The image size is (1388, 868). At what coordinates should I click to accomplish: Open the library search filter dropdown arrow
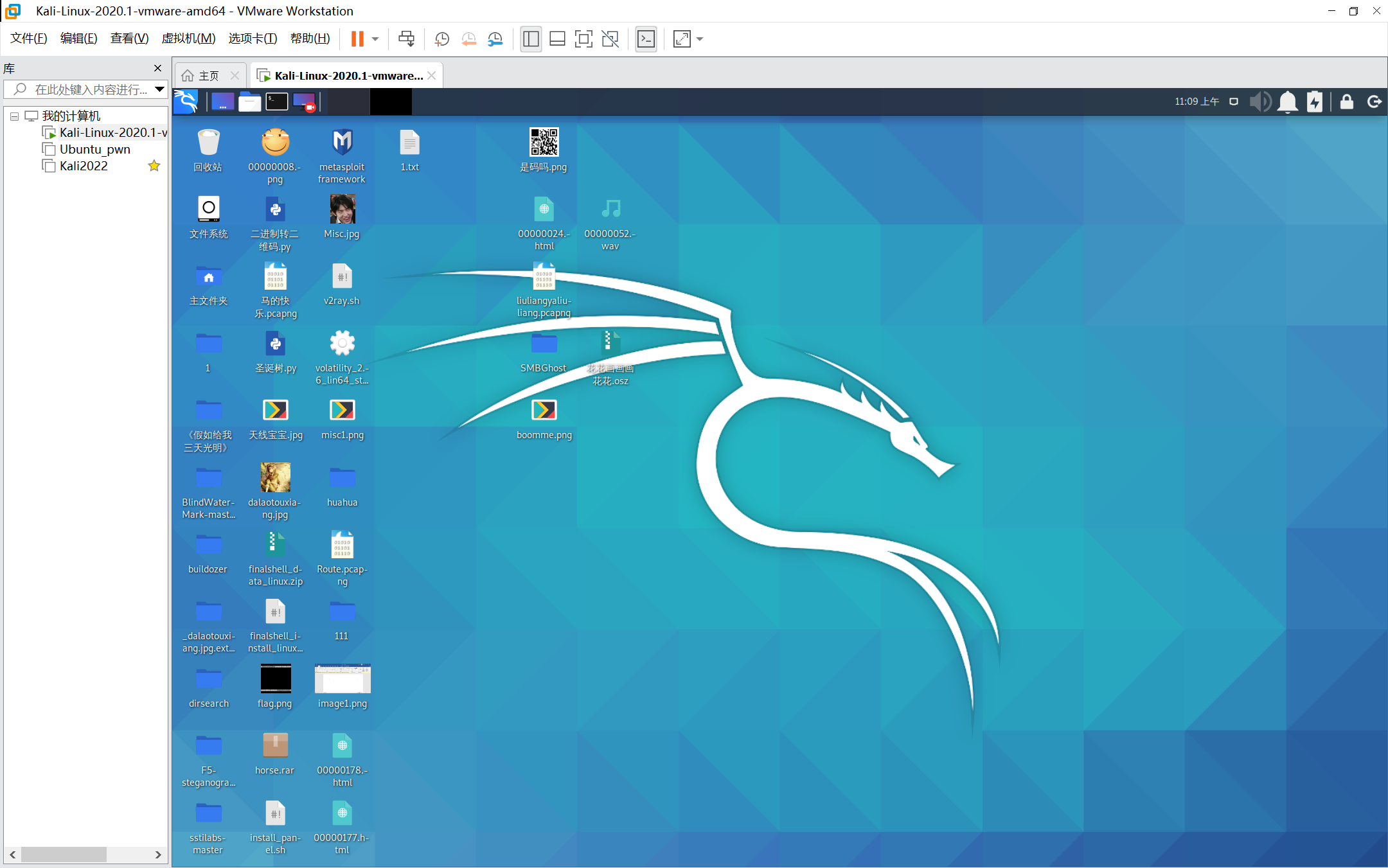[159, 89]
